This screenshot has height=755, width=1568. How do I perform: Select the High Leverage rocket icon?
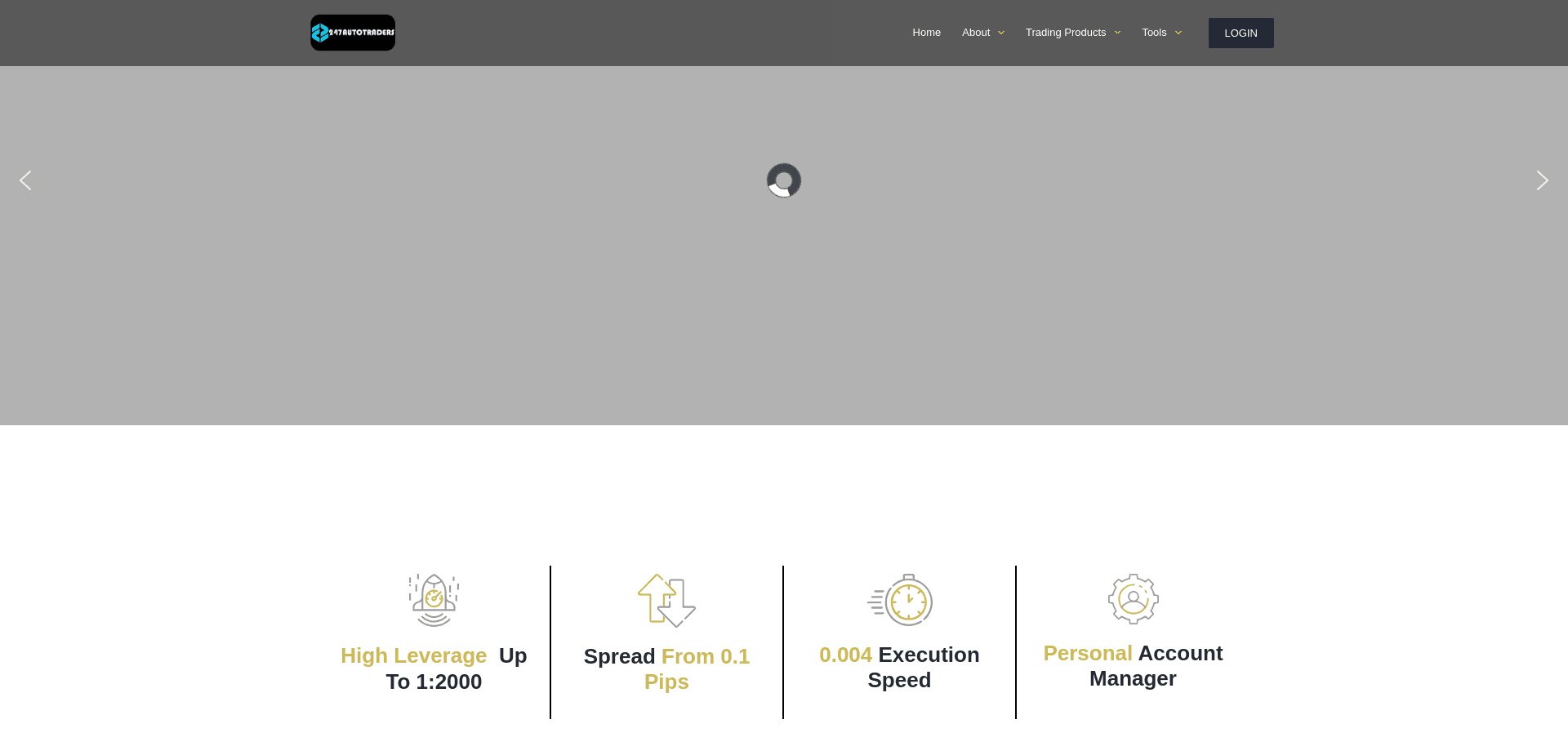tap(434, 600)
